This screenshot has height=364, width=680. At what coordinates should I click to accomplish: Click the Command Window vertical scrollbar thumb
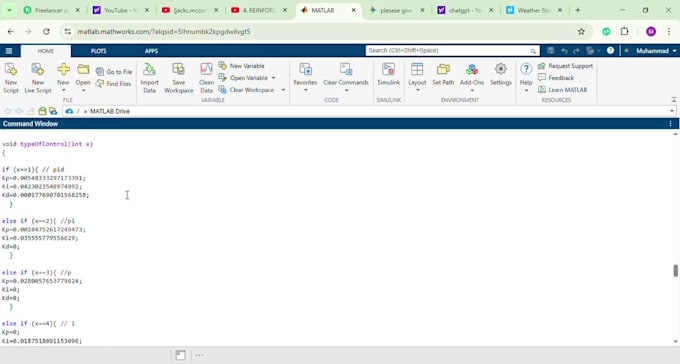[675, 271]
